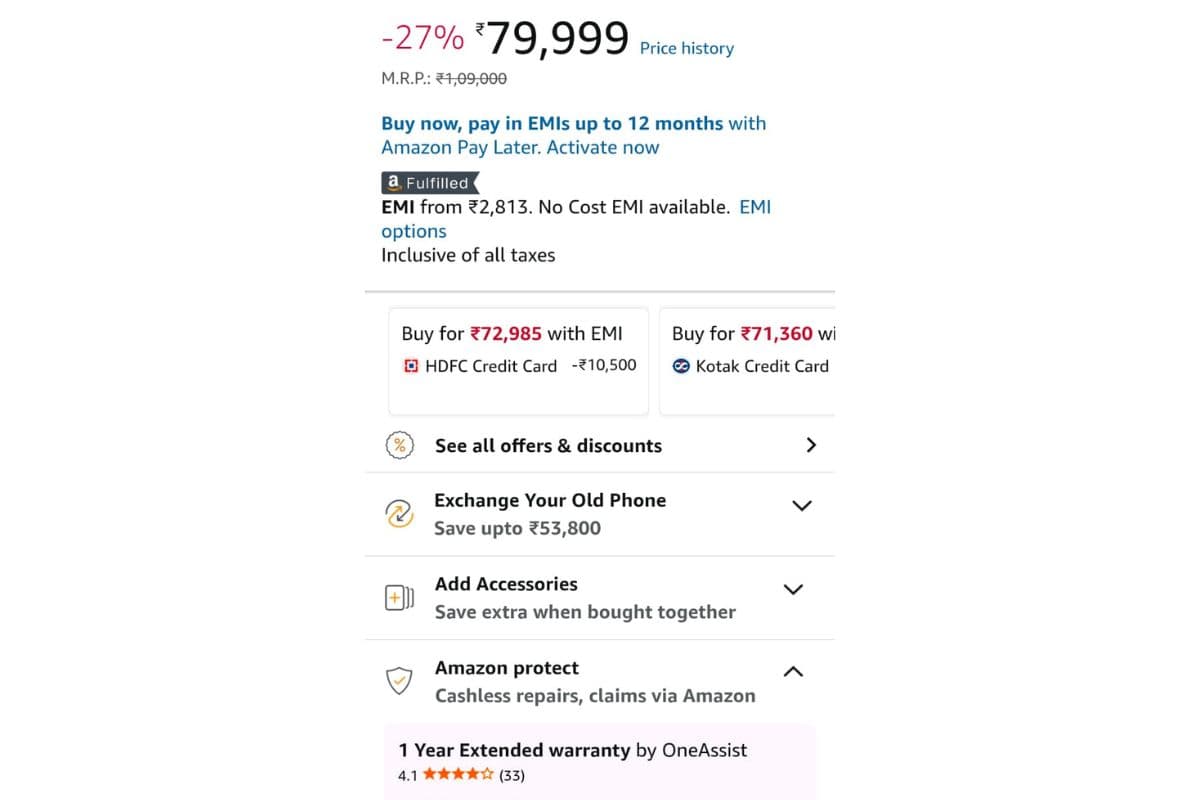The height and width of the screenshot is (800, 1200).
Task: Click the Add Accessories cards icon
Action: 400,596
